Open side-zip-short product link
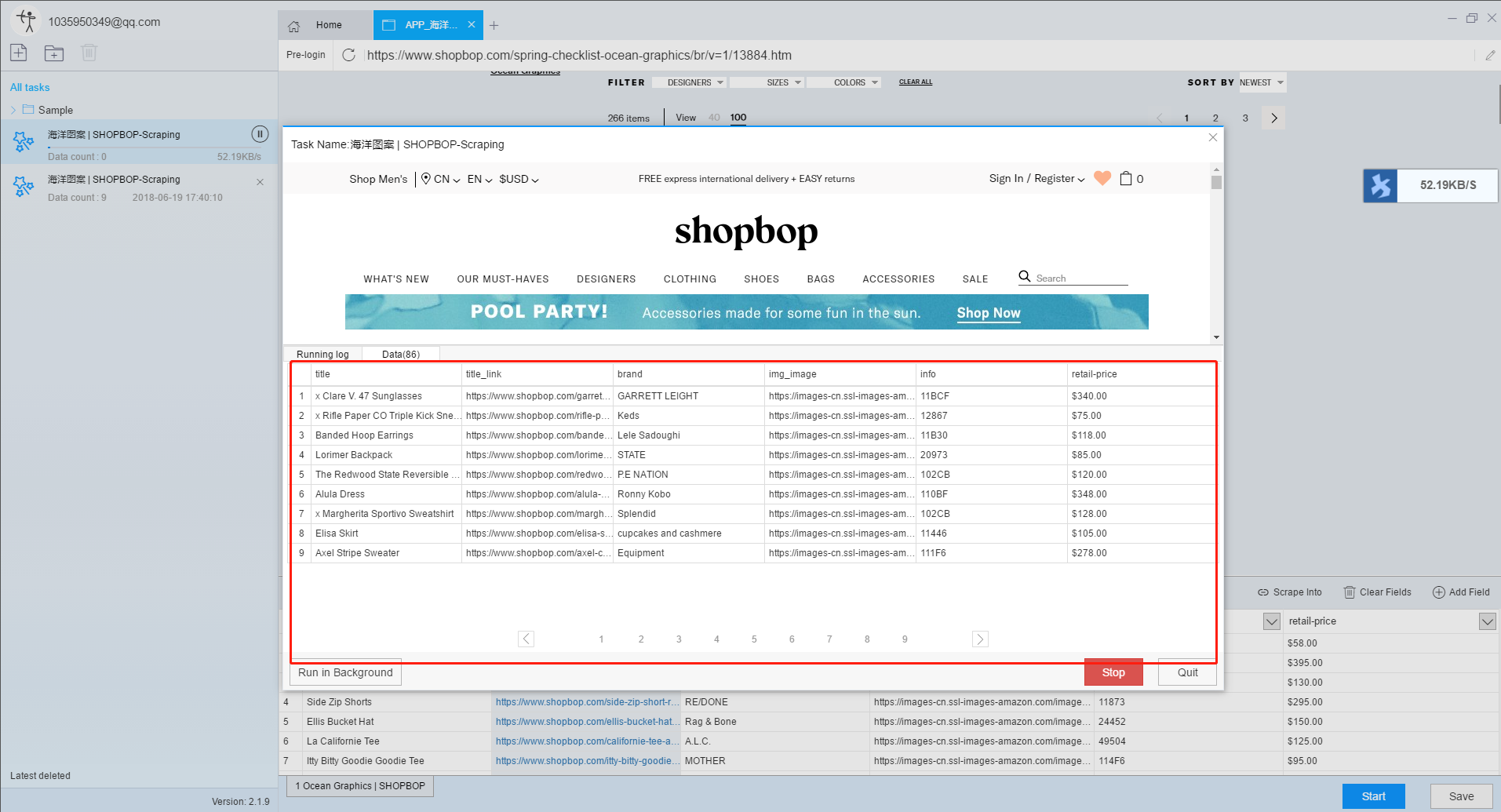Image resolution: width=1501 pixels, height=812 pixels. click(587, 702)
